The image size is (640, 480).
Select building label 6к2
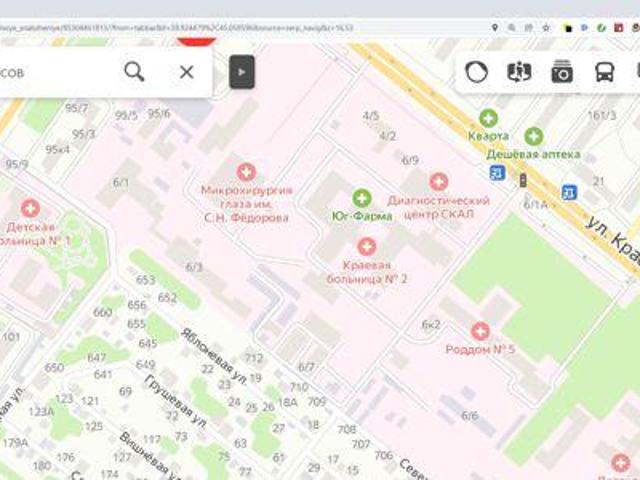(431, 324)
